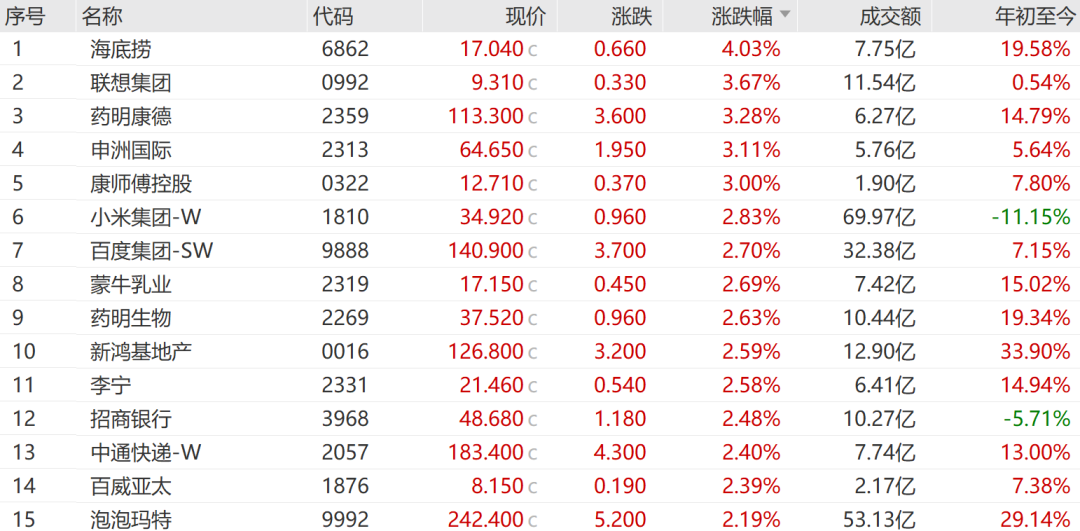The height and width of the screenshot is (531, 1080).
Task: Click the c marker beside price 126.800
Action: point(533,353)
